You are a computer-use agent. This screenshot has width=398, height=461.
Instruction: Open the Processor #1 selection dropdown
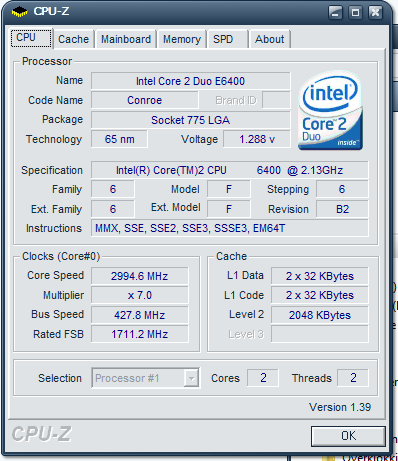tap(146, 378)
